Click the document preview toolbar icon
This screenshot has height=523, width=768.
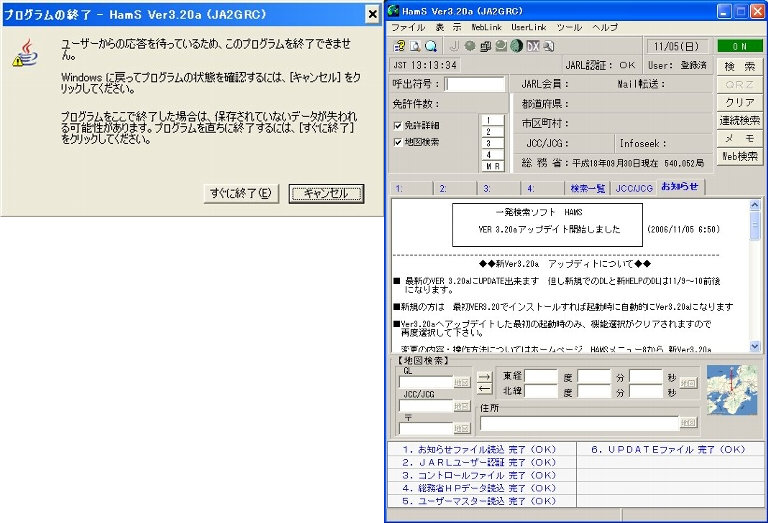[415, 46]
